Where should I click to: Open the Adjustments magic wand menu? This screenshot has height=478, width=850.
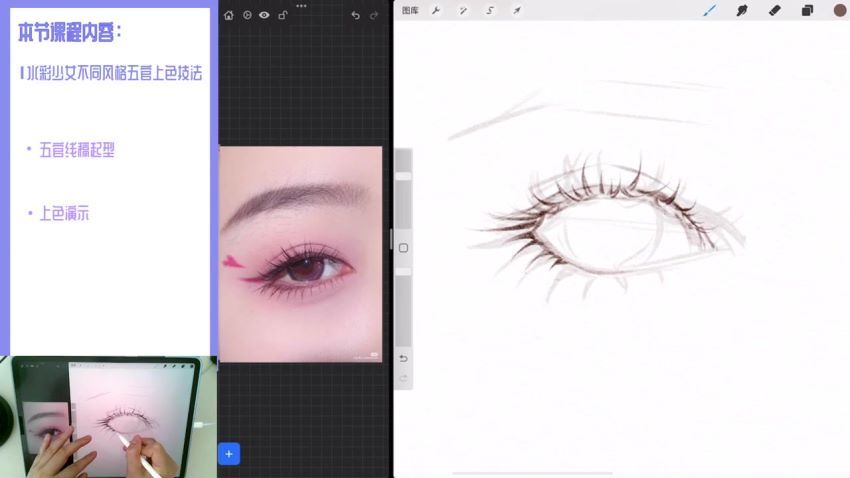463,10
